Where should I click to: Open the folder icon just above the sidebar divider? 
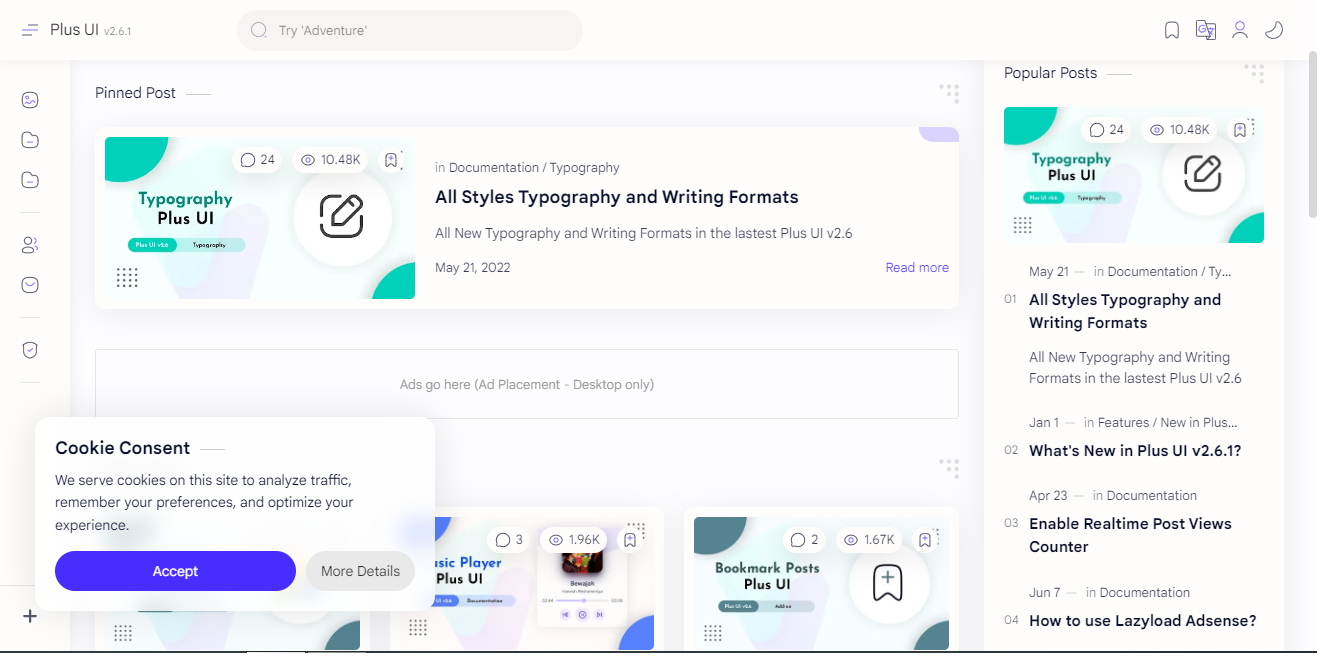[x=30, y=180]
